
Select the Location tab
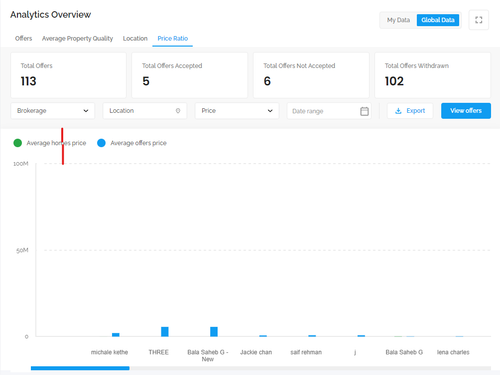pyautogui.click(x=135, y=38)
